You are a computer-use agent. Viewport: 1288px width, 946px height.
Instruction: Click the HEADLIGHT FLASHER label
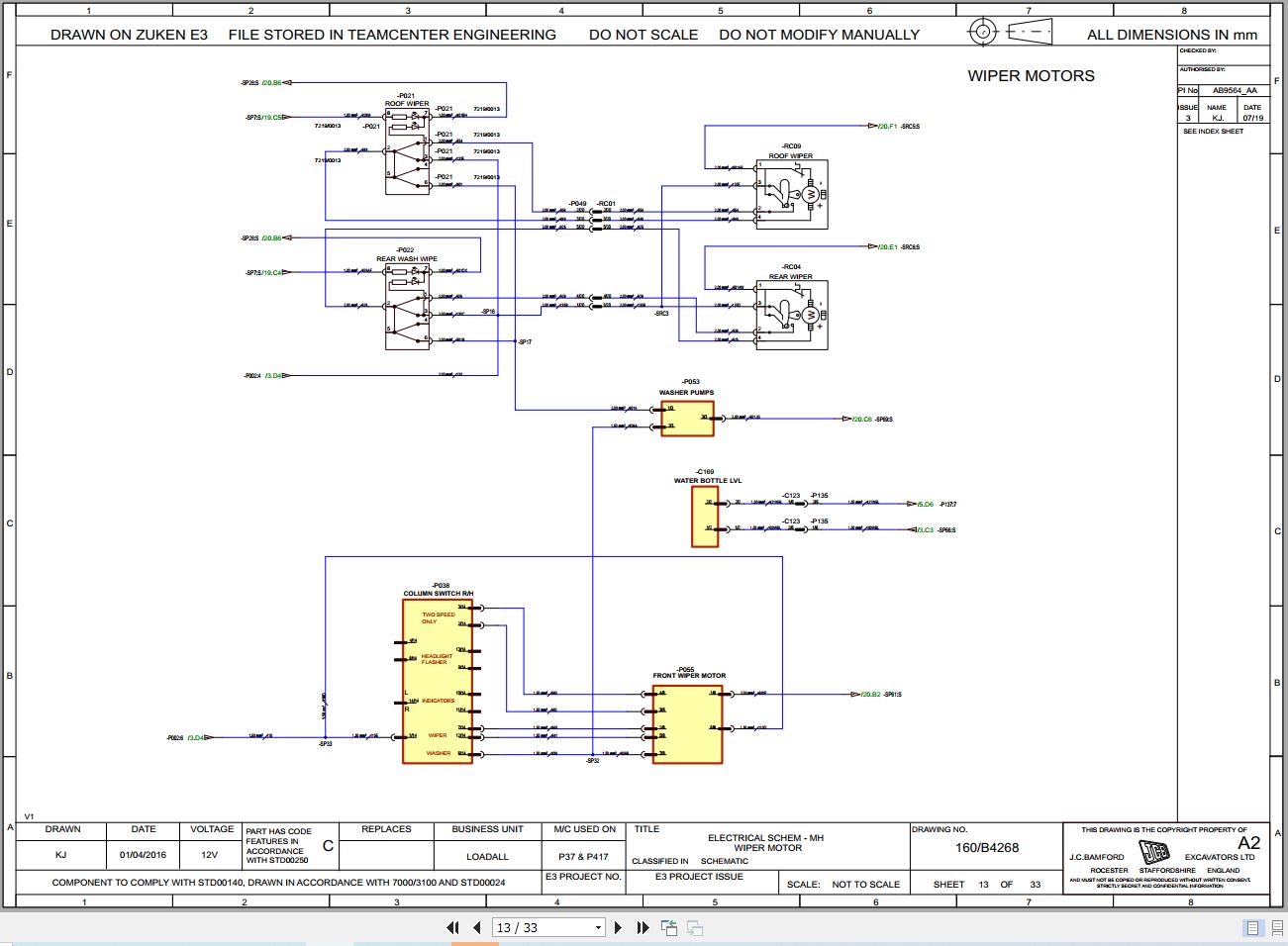pos(436,659)
